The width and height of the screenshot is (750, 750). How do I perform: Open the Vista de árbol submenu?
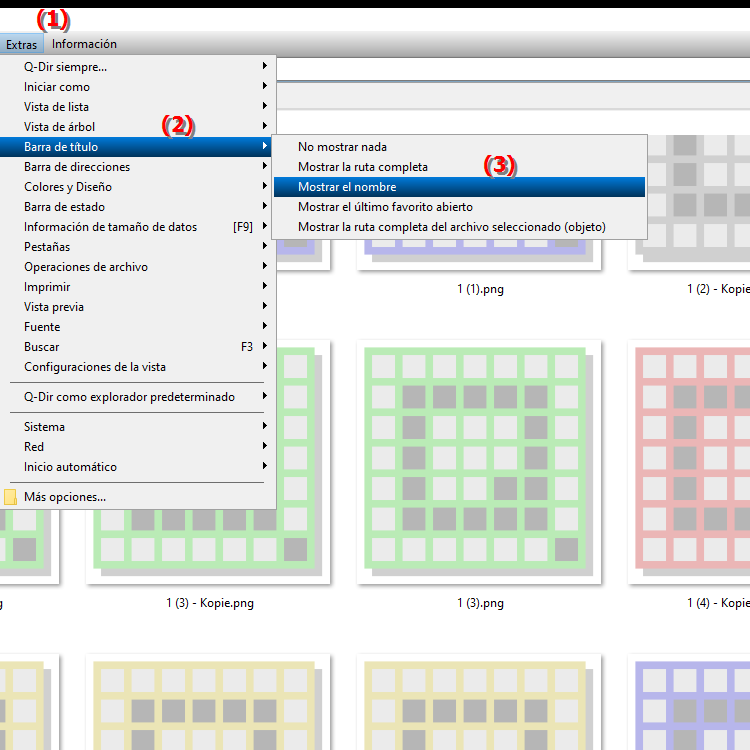coord(138,127)
